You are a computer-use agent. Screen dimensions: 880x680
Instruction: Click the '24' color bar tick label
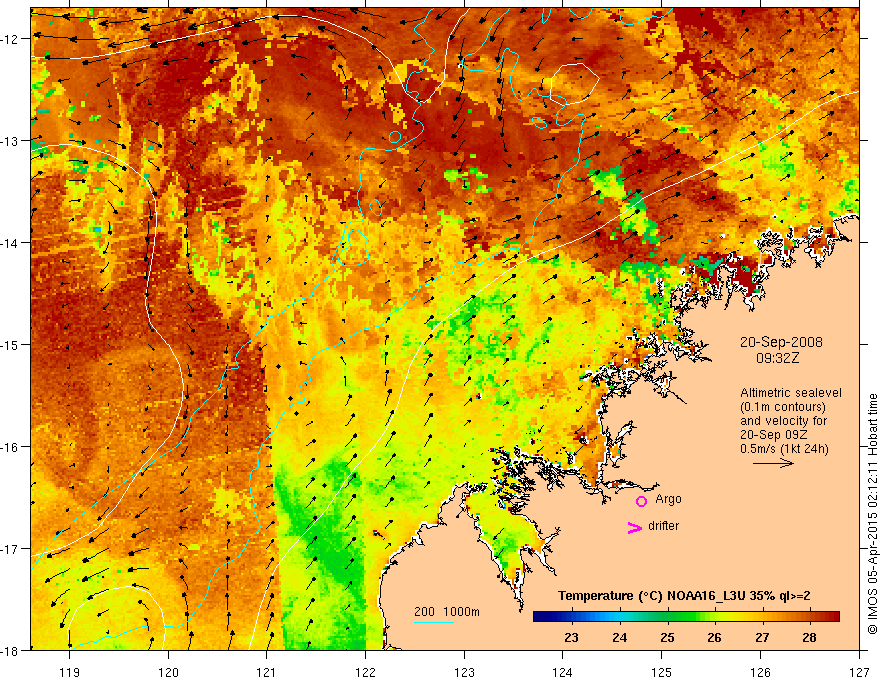[619, 638]
